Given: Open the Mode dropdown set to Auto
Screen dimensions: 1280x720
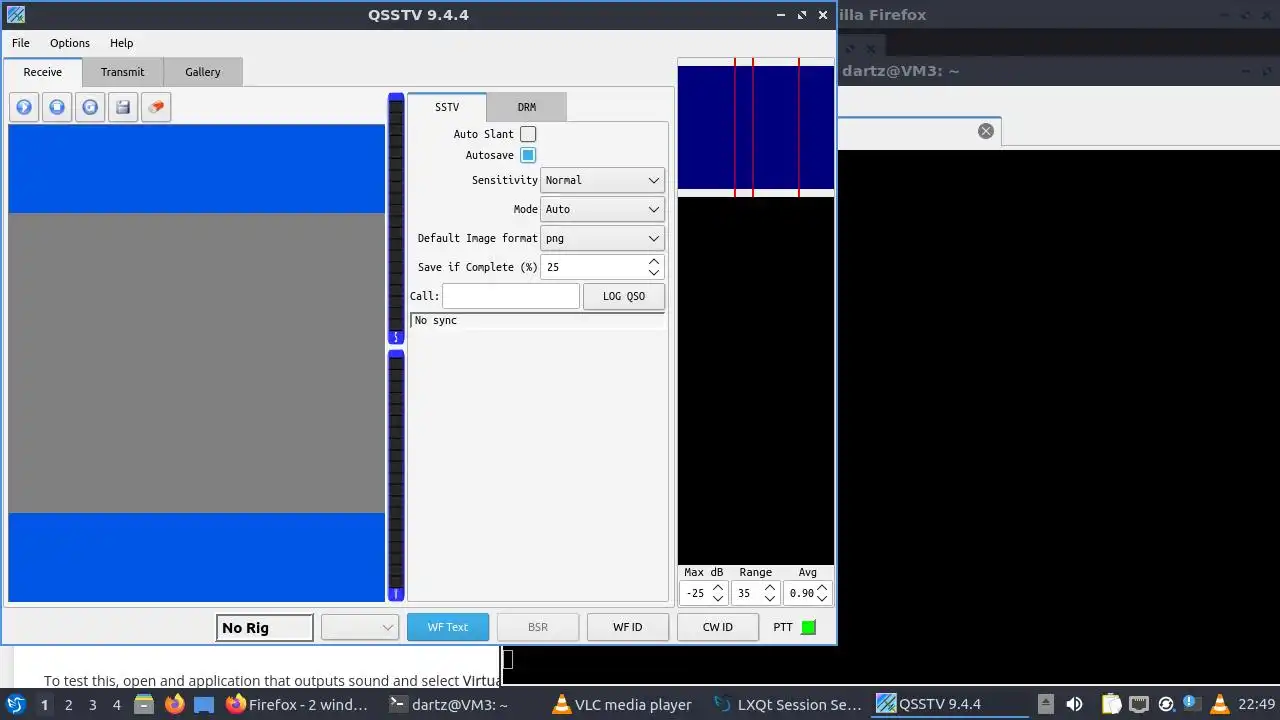Looking at the screenshot, I should (602, 209).
